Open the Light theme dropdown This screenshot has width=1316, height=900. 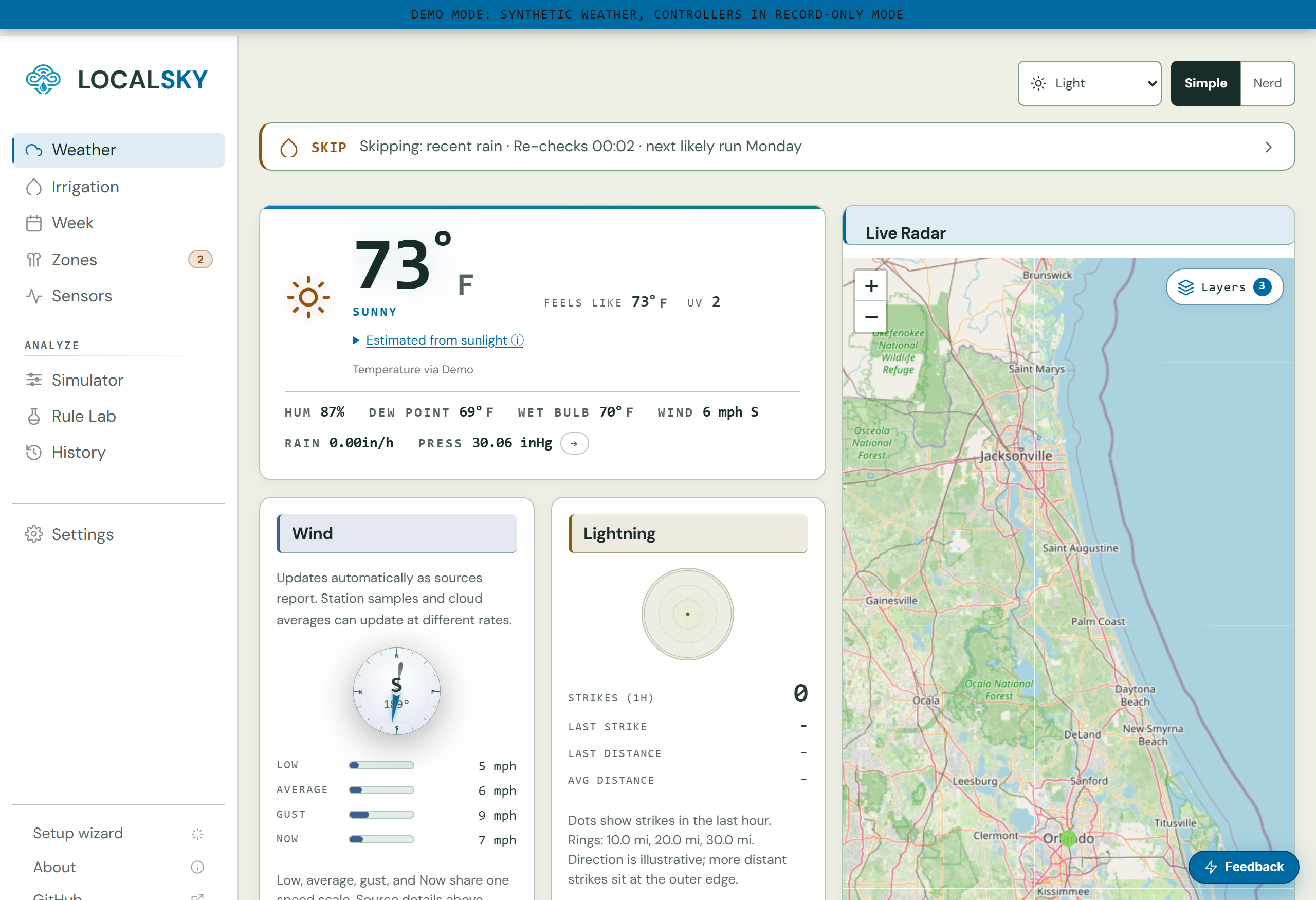click(x=1089, y=83)
